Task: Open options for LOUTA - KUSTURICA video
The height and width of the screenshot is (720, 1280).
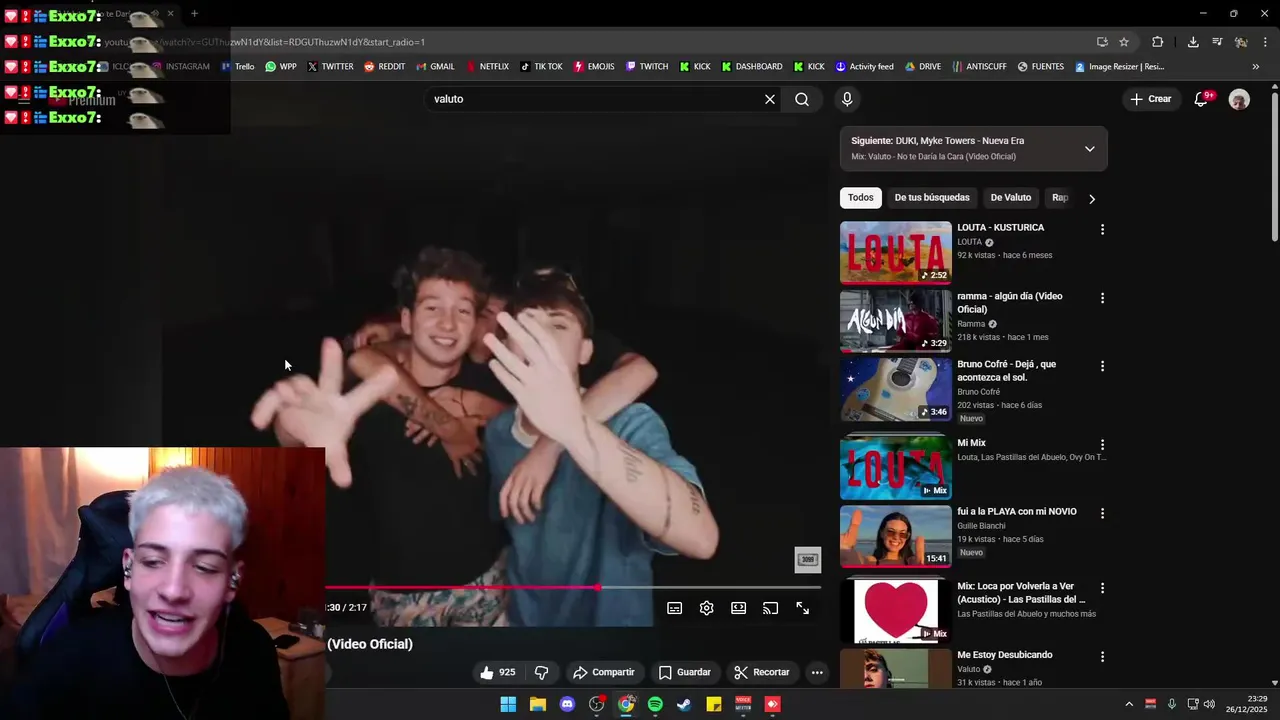Action: coord(1103,229)
